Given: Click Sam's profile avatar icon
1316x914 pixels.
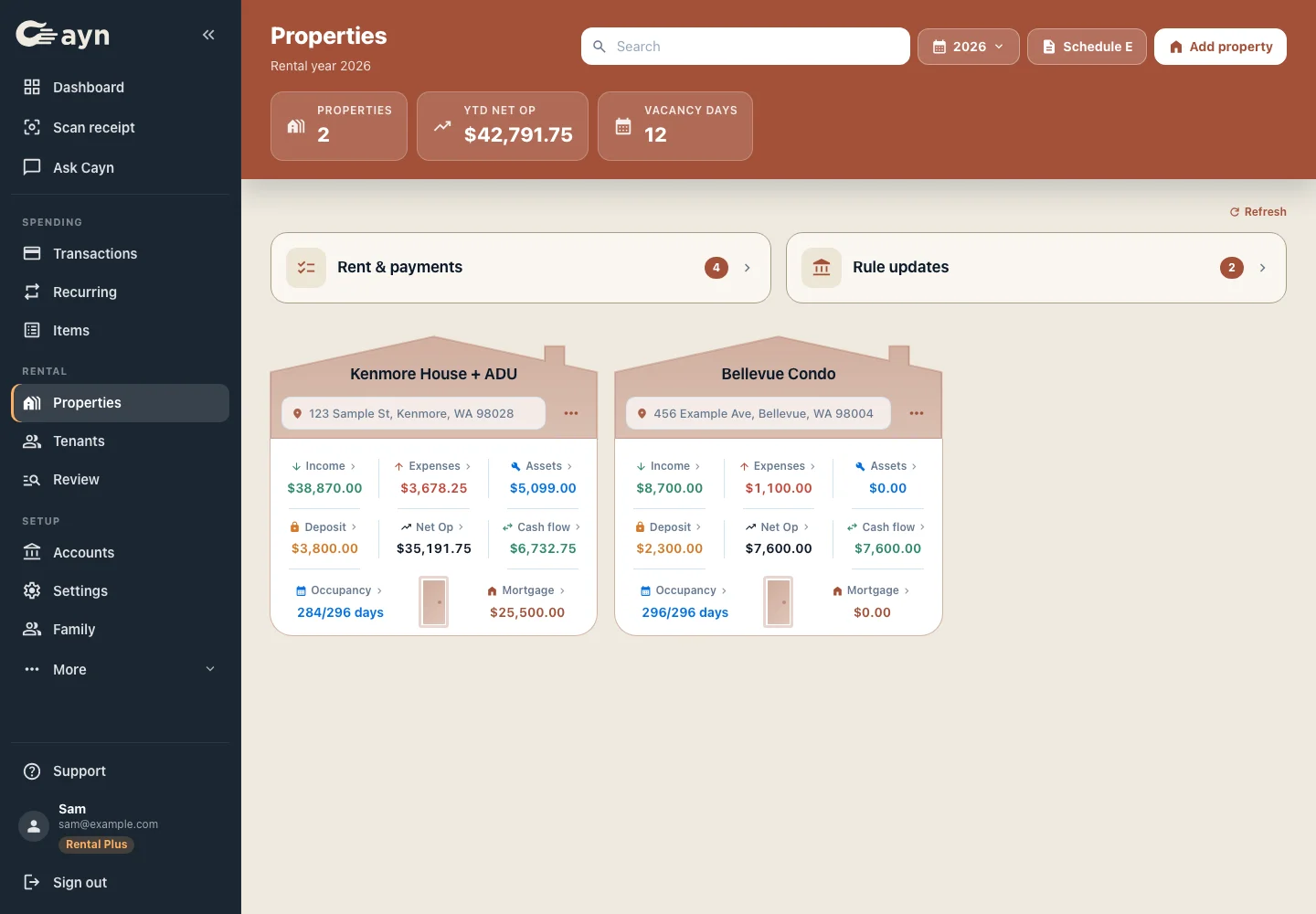Looking at the screenshot, I should pyautogui.click(x=34, y=826).
